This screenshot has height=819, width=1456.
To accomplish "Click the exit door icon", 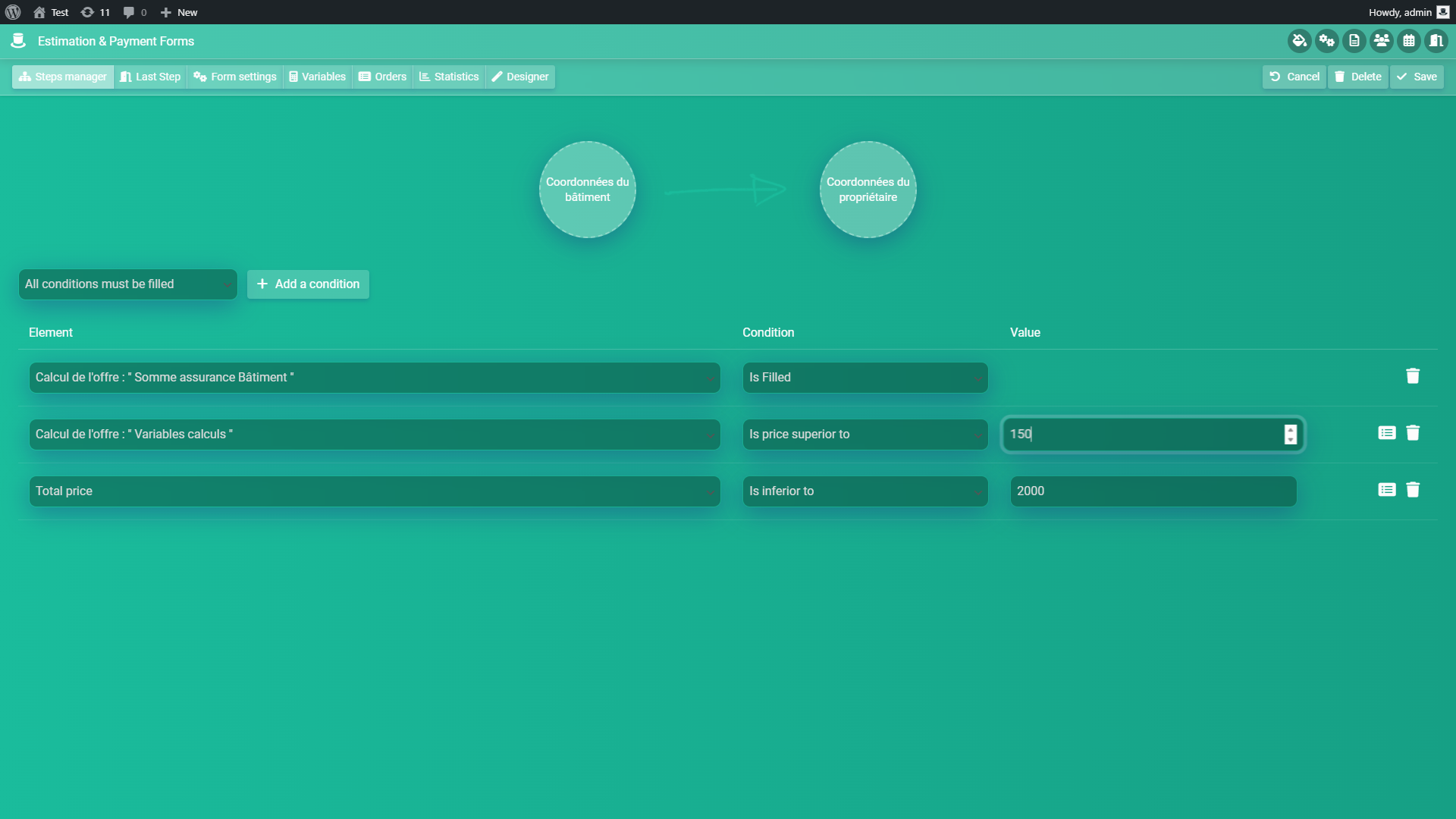I will (x=1436, y=41).
